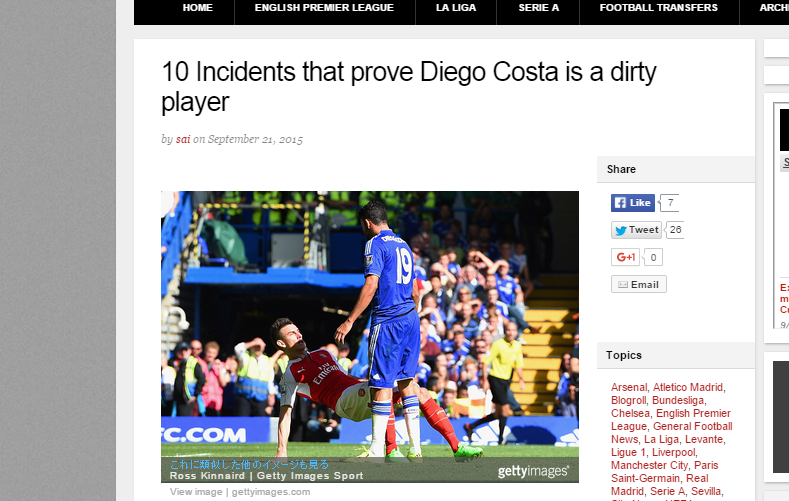
Task: Open the Atletico Madrid topic link
Action: (x=688, y=387)
